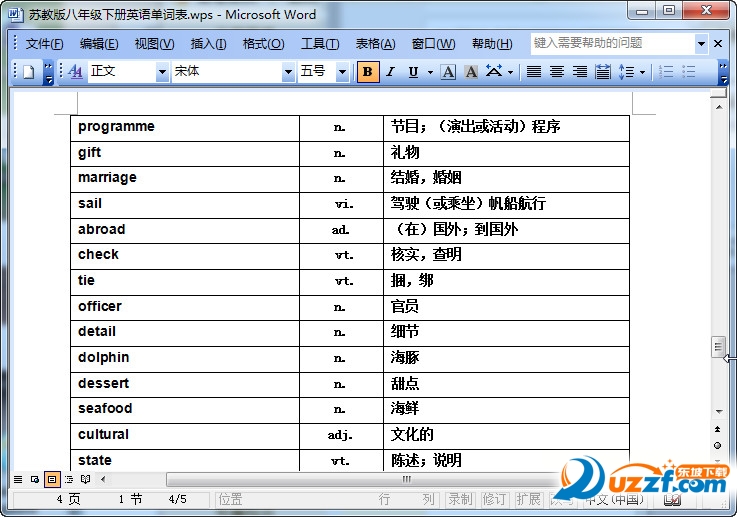Screen dimensions: 737x517
Task: Open the help question history dropdown
Action: coord(701,44)
